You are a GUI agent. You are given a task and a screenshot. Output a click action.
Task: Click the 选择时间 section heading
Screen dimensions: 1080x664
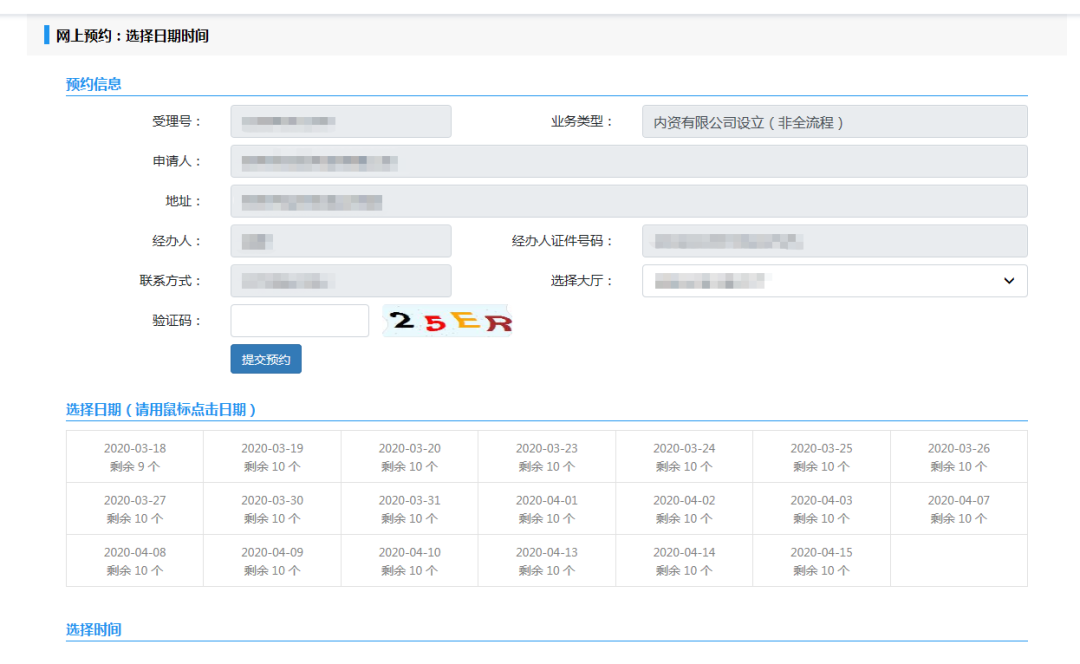[94, 630]
